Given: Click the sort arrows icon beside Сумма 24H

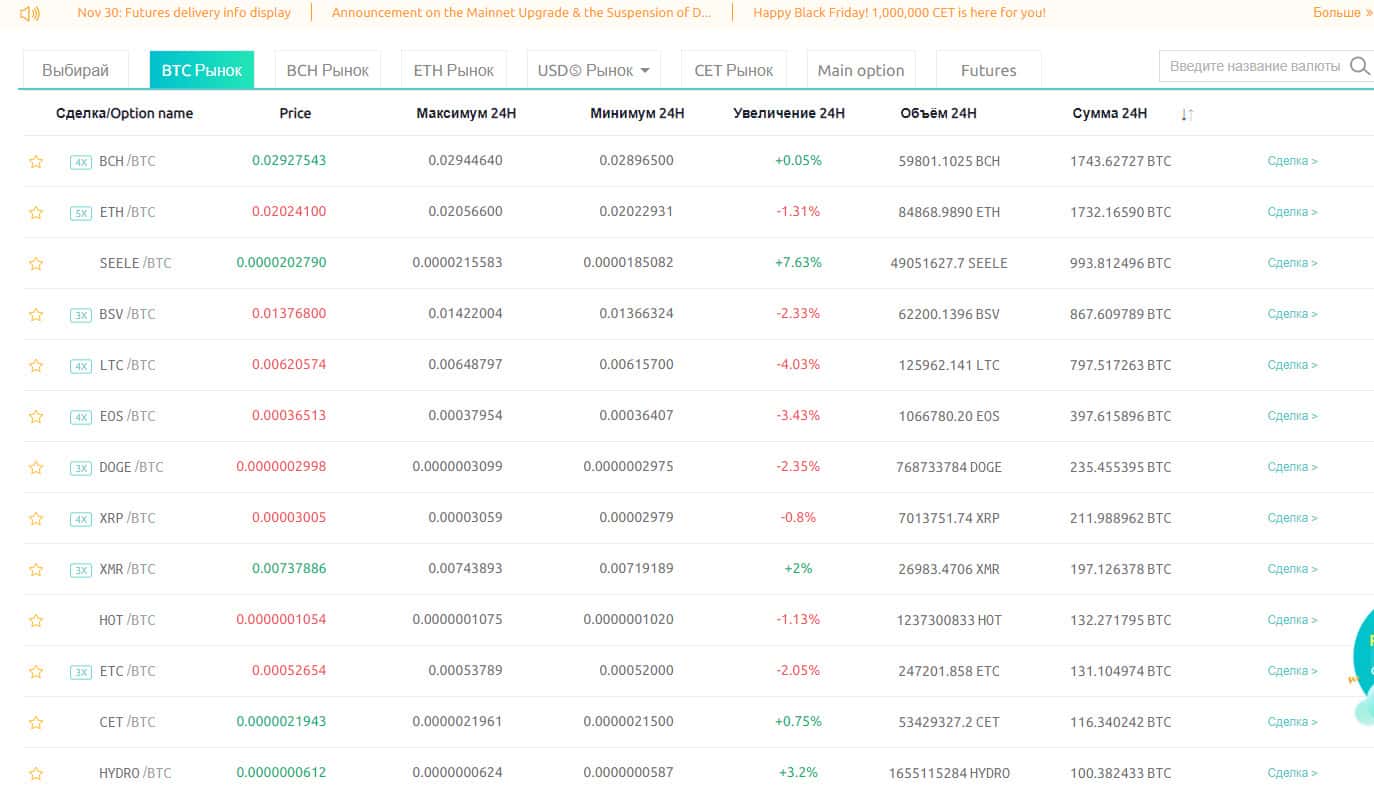Looking at the screenshot, I should point(1187,114).
